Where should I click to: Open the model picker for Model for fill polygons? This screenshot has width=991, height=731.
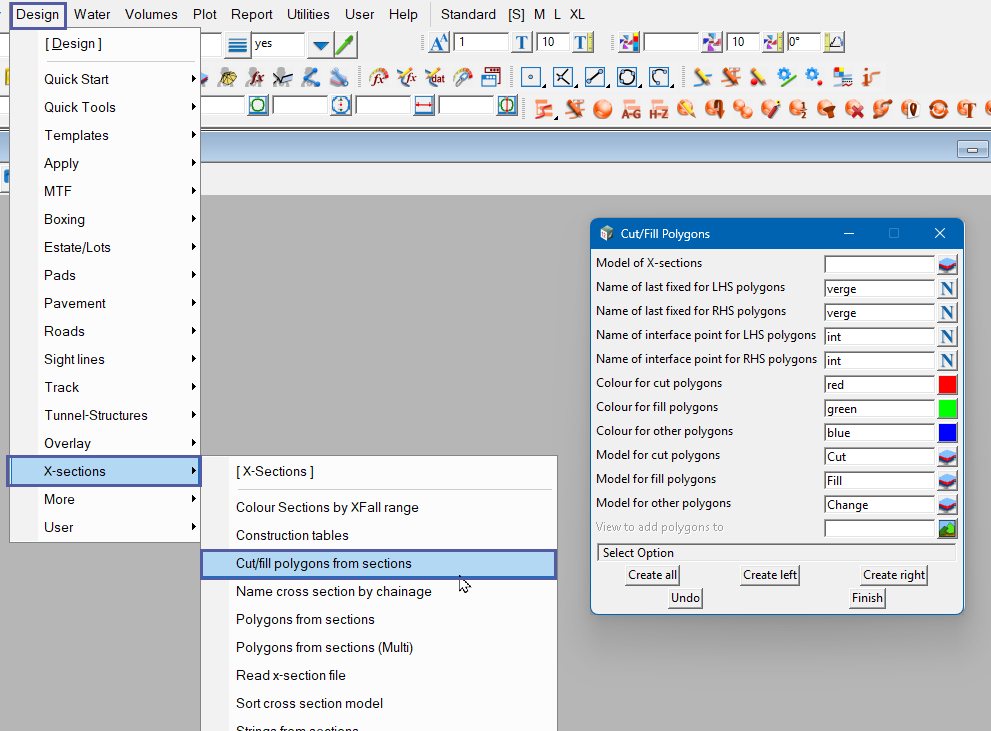point(947,481)
